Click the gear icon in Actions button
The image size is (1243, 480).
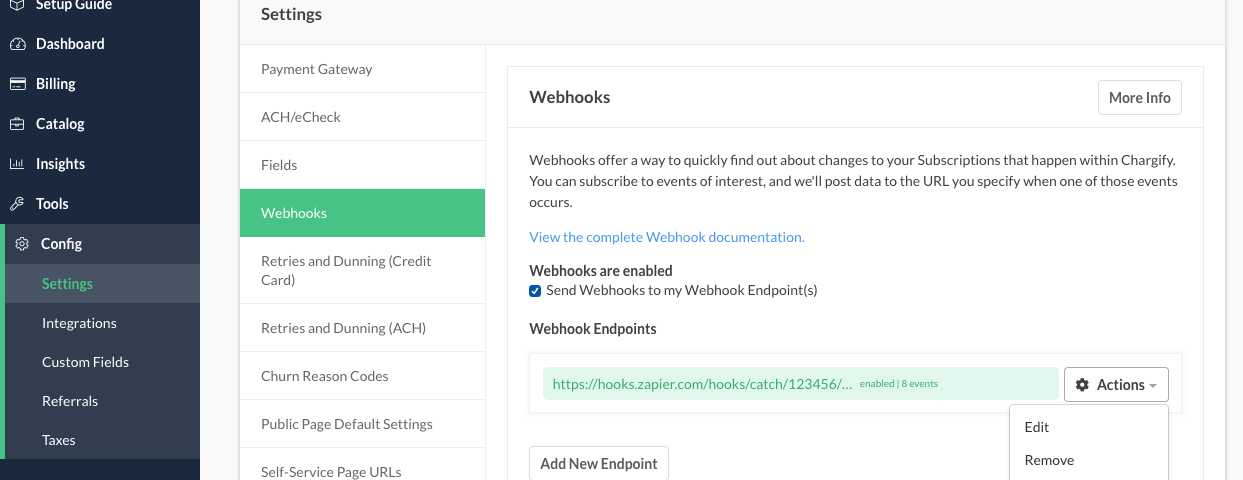1082,385
